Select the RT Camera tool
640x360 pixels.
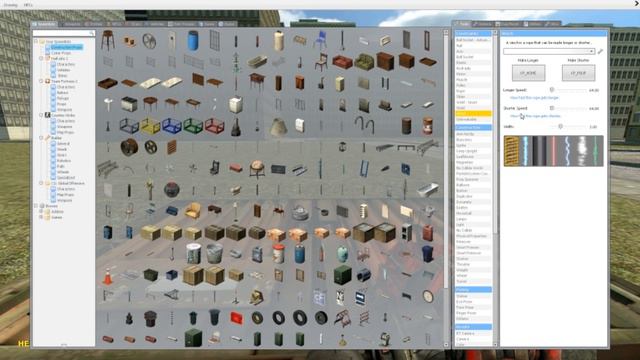(x=473, y=333)
